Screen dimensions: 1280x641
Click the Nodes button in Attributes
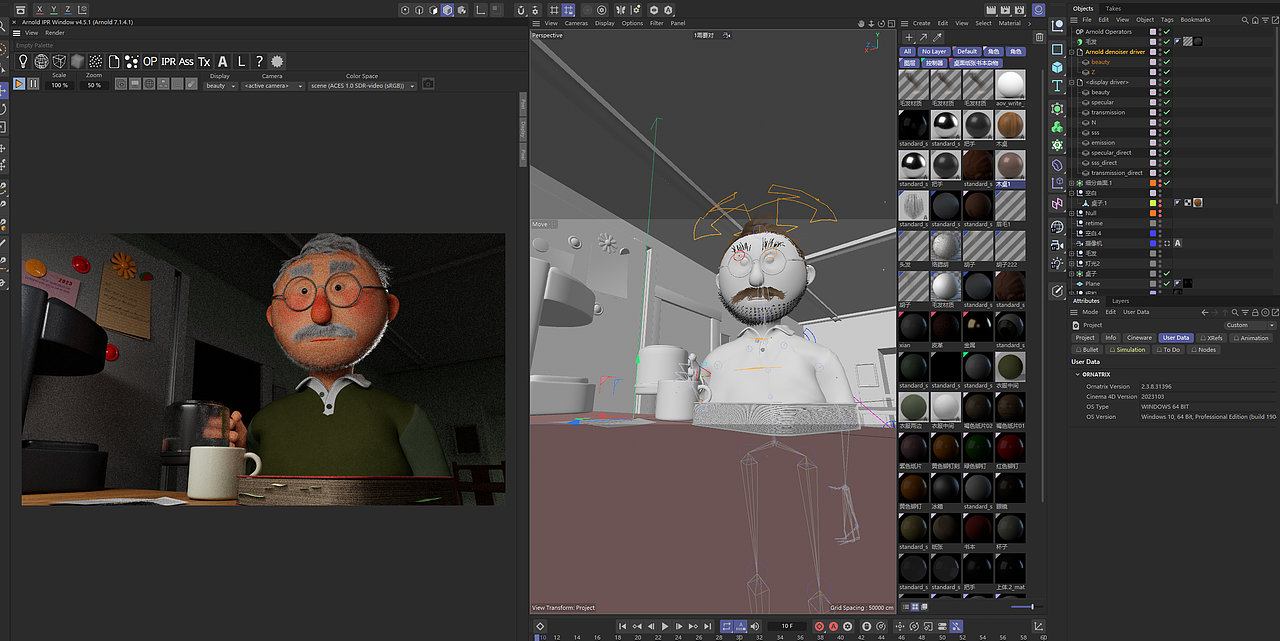coord(1204,350)
